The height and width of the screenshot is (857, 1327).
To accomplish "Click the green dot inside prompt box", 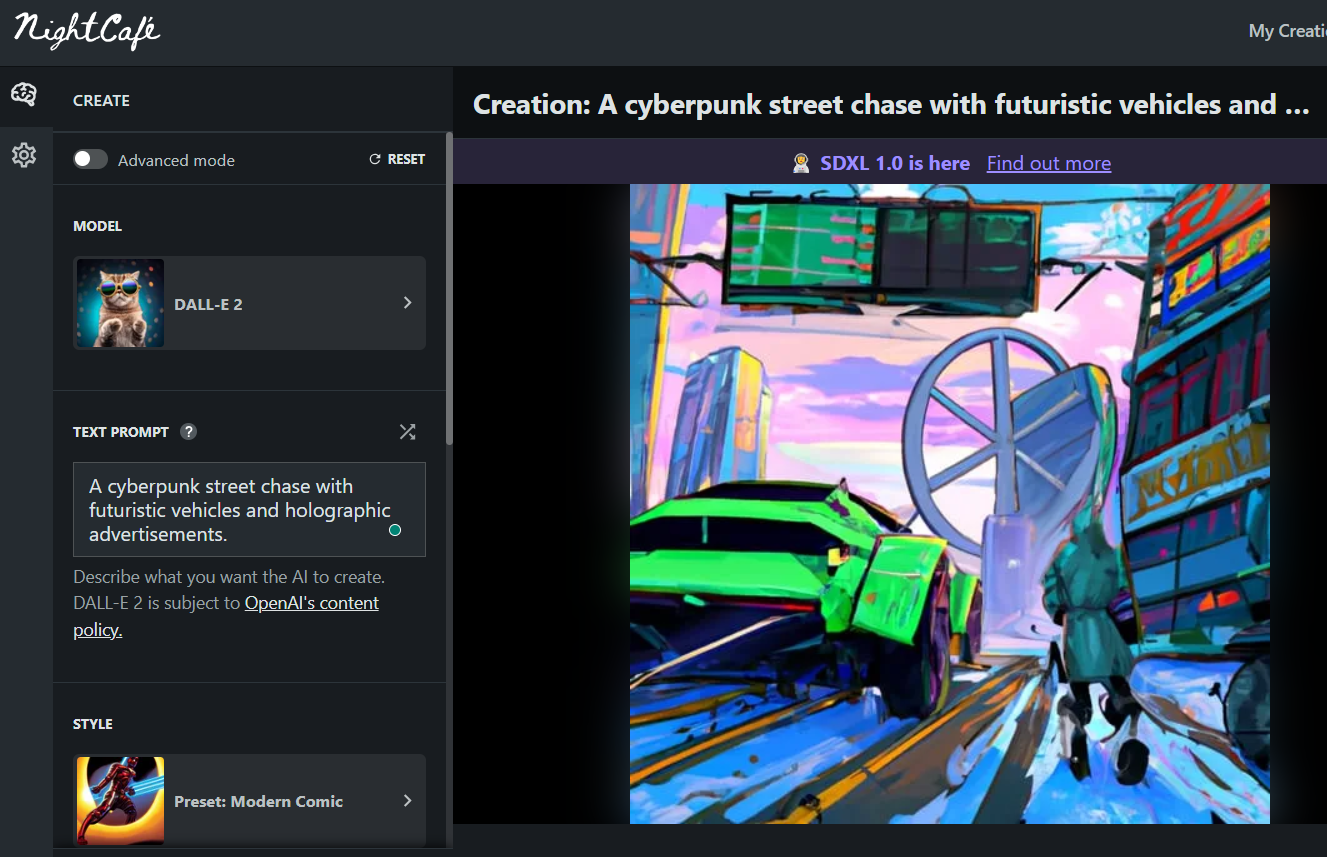I will pyautogui.click(x=395, y=530).
